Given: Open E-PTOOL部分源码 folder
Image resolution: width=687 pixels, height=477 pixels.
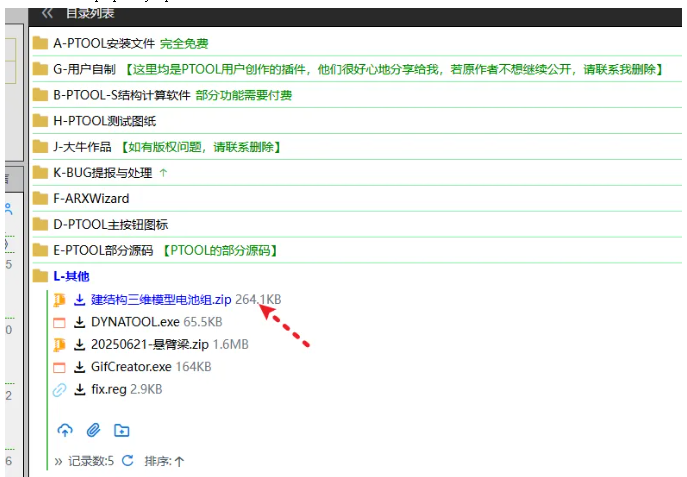Looking at the screenshot, I should pyautogui.click(x=103, y=250).
